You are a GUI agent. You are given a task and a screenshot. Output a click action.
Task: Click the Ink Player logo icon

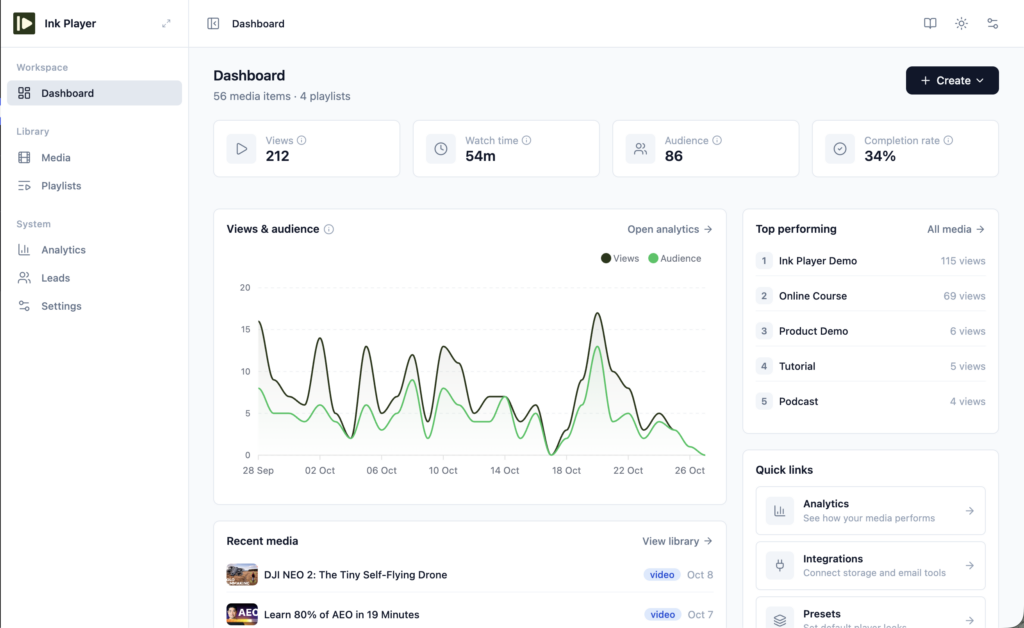tap(24, 24)
